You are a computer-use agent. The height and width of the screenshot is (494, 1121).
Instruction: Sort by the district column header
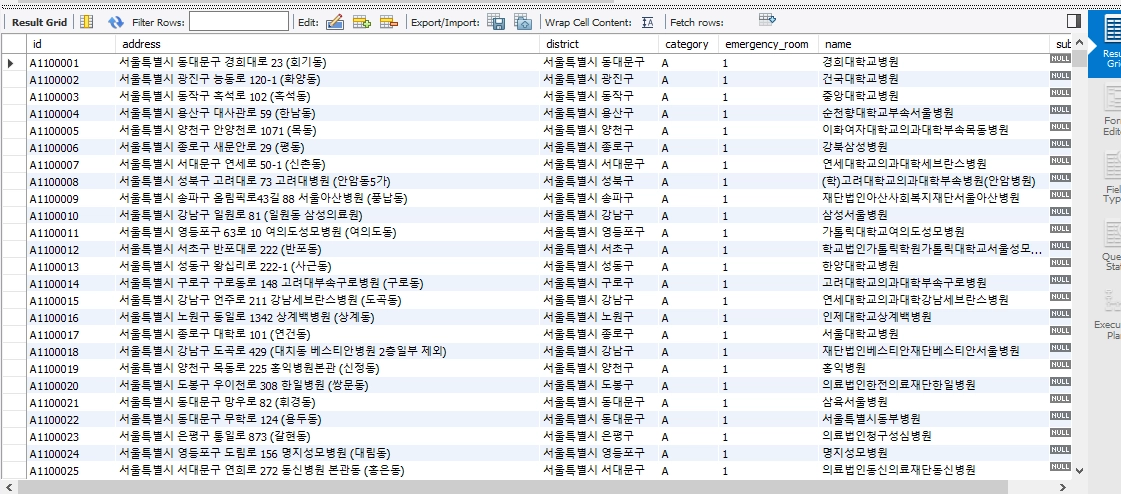pos(598,44)
